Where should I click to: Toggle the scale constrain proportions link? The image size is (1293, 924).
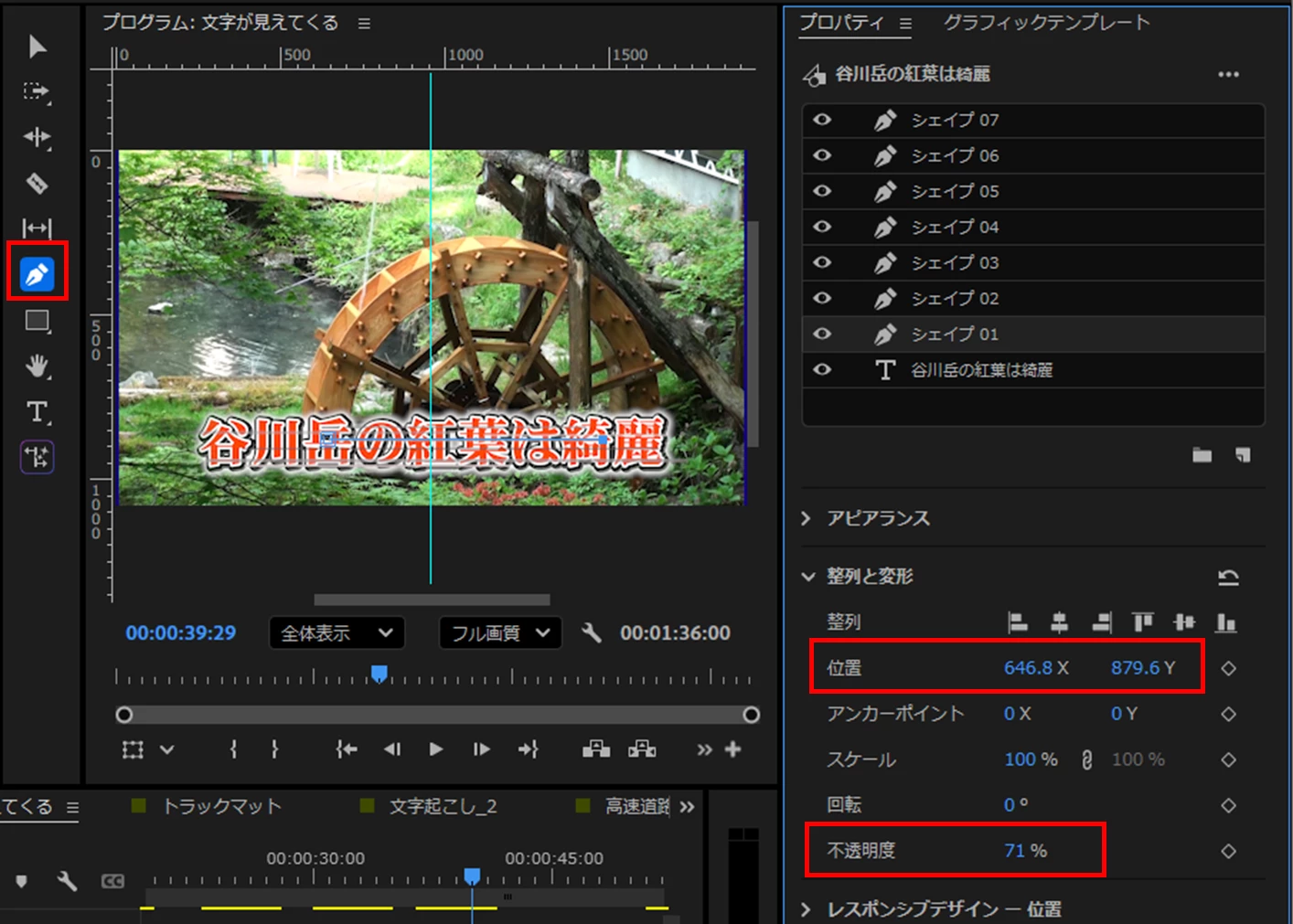[x=1086, y=759]
